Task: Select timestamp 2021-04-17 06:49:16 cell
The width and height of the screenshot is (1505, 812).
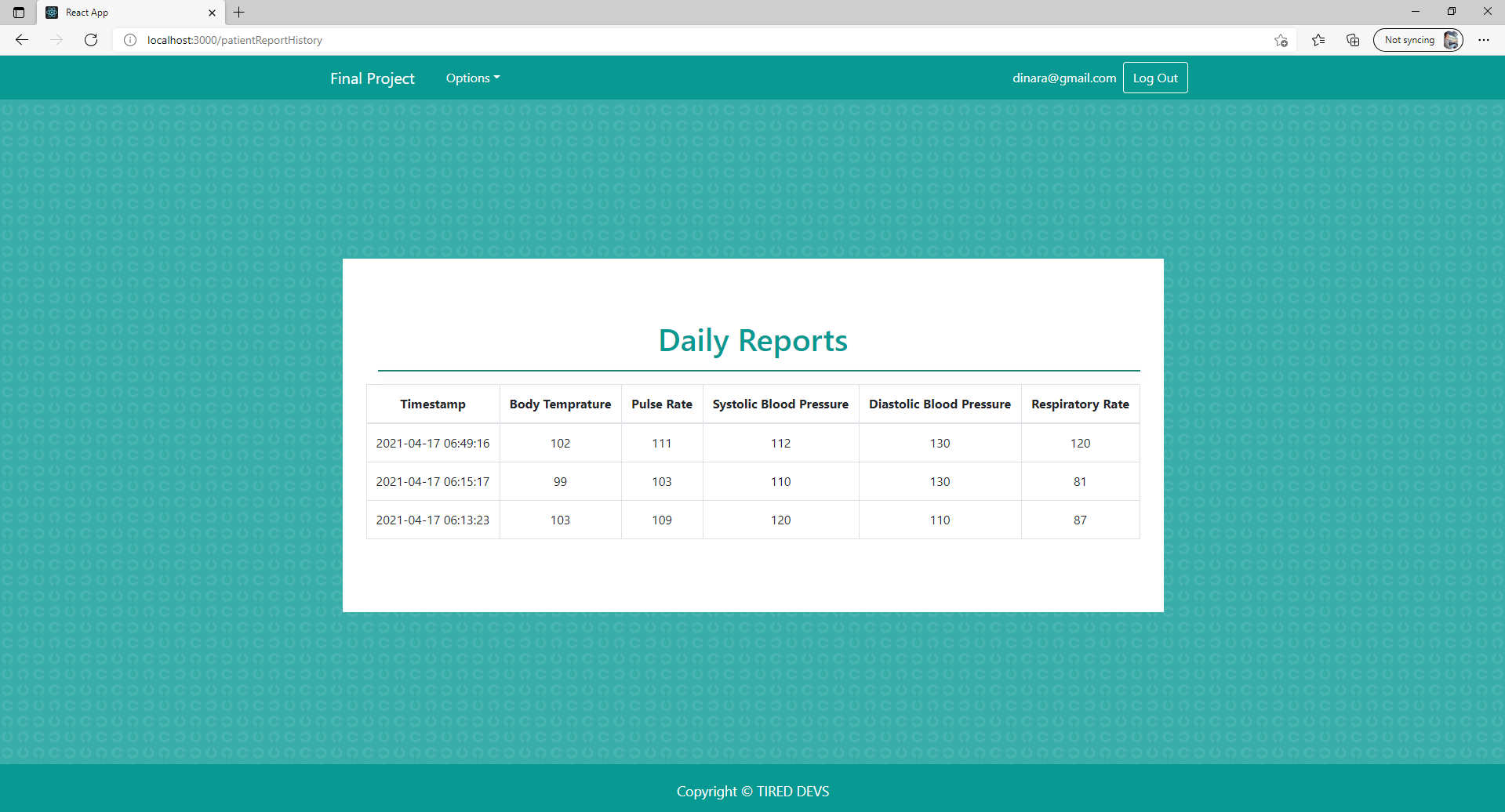Action: pyautogui.click(x=433, y=444)
